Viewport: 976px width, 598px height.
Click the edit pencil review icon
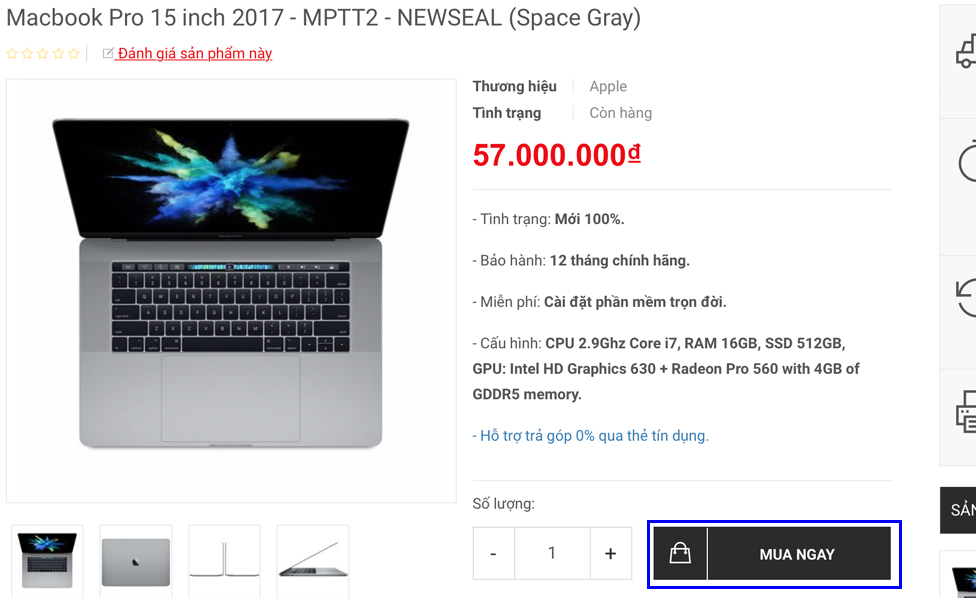[108, 54]
